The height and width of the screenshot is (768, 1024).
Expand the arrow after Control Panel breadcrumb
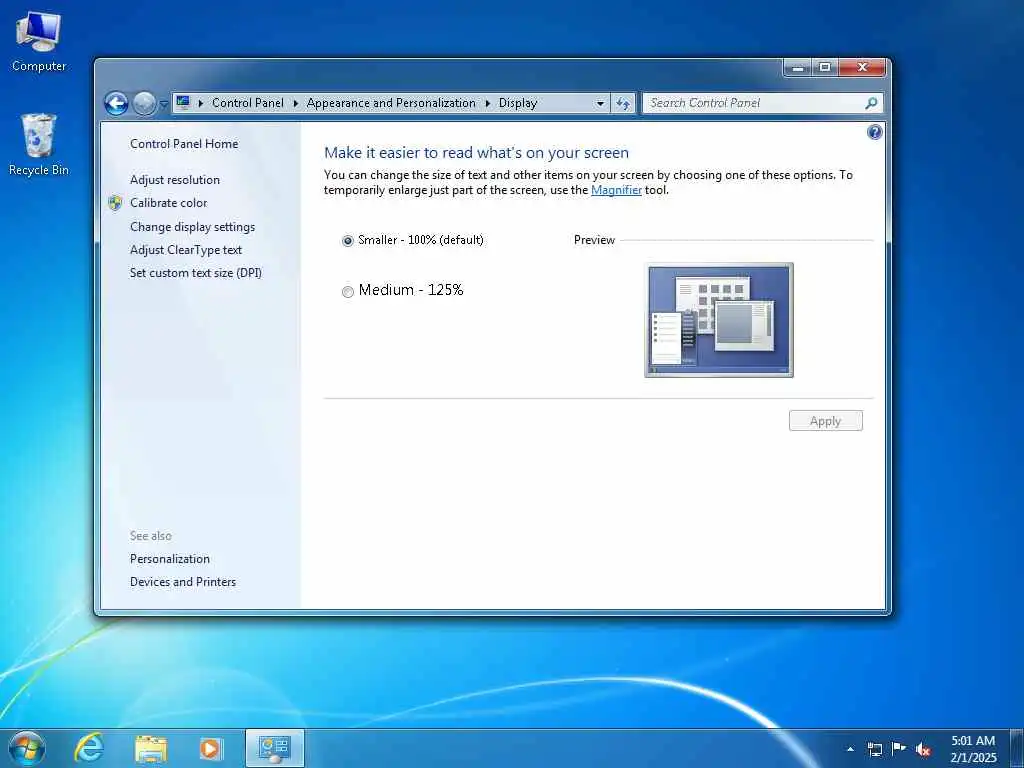pos(295,103)
